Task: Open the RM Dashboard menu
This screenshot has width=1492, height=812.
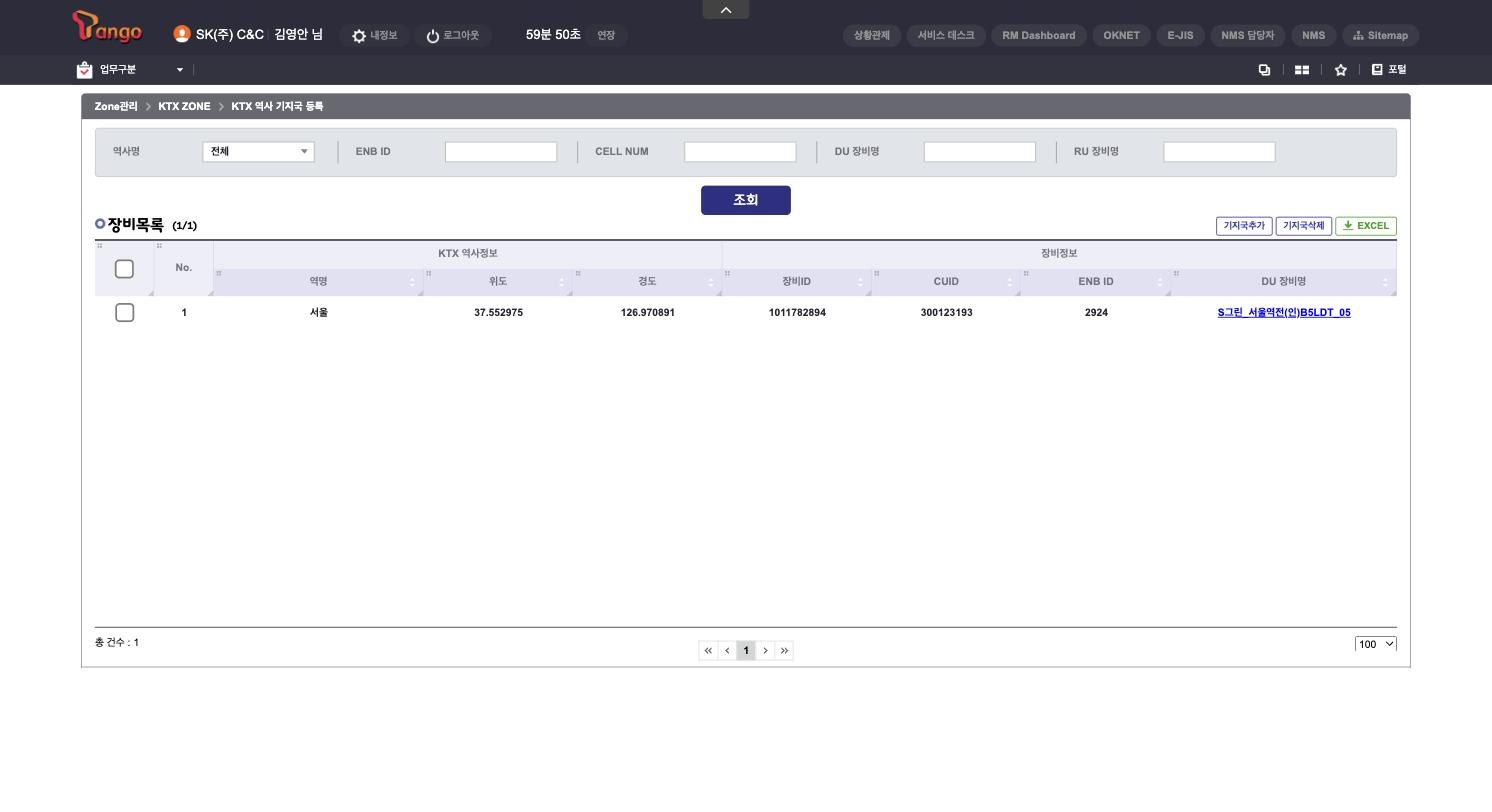Action: click(x=1039, y=35)
